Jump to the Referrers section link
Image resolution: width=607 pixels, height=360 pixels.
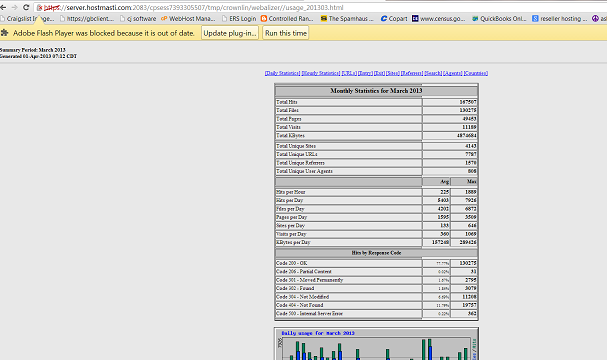point(412,73)
